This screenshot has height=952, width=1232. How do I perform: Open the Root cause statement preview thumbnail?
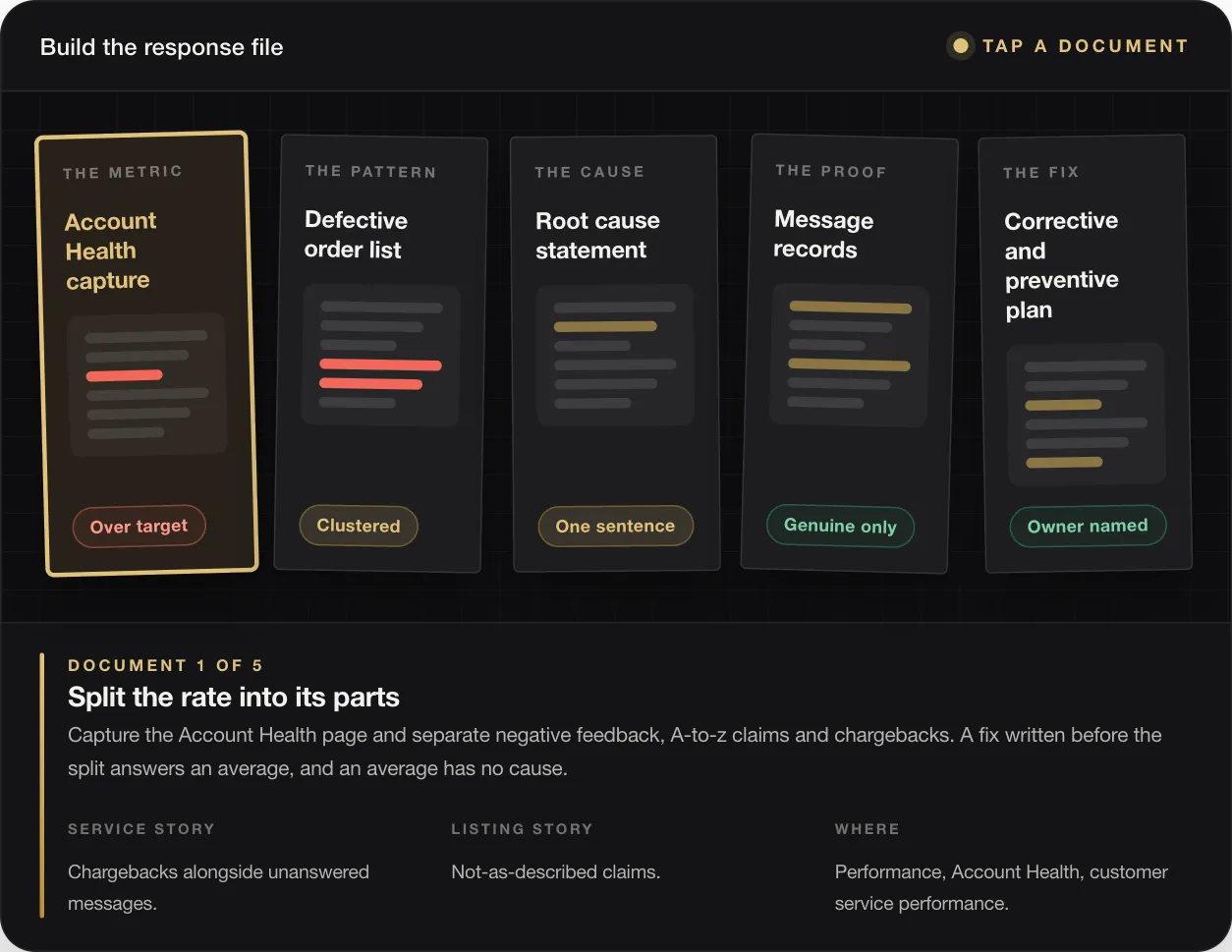[615, 355]
